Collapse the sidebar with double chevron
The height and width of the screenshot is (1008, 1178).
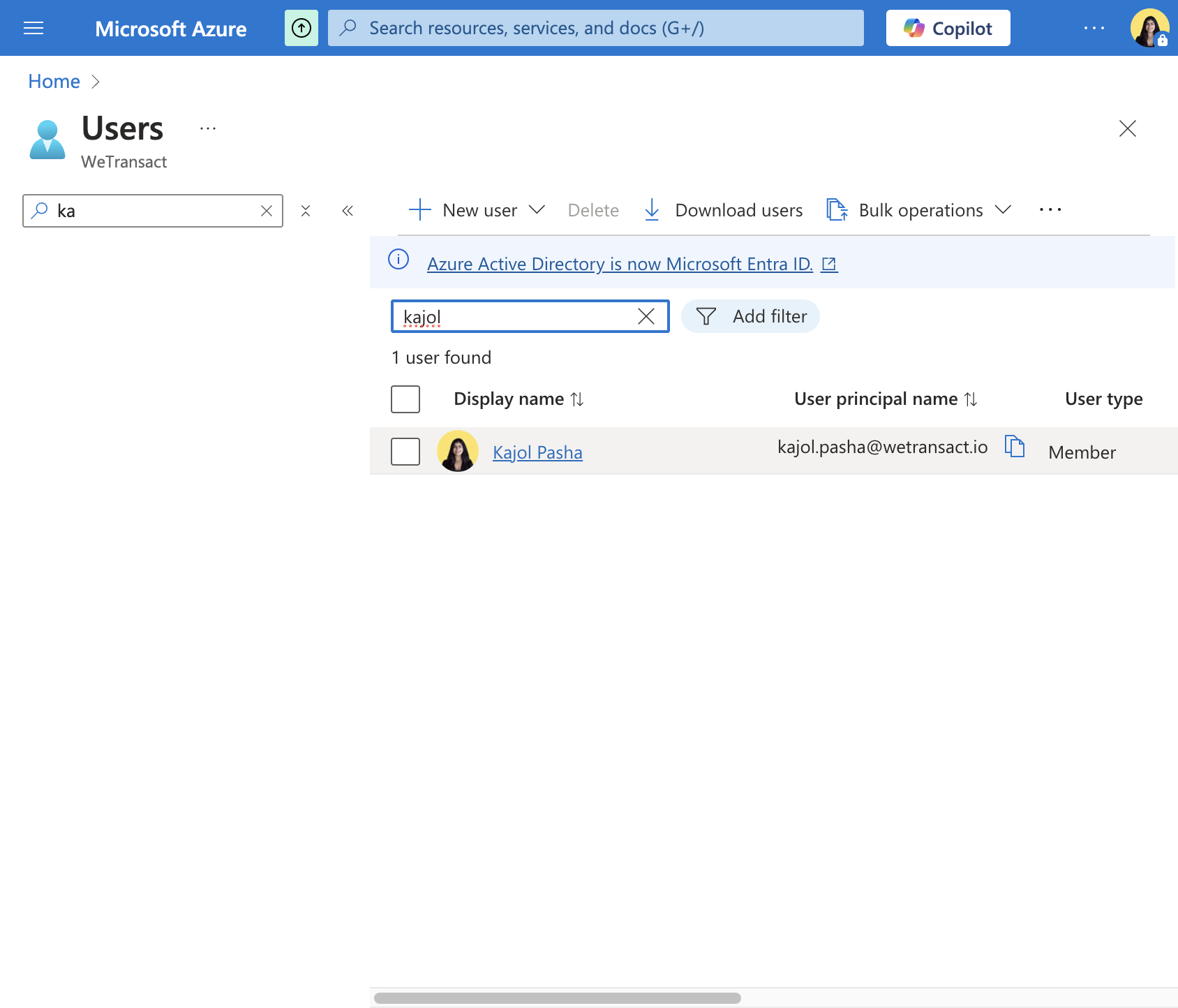point(348,211)
